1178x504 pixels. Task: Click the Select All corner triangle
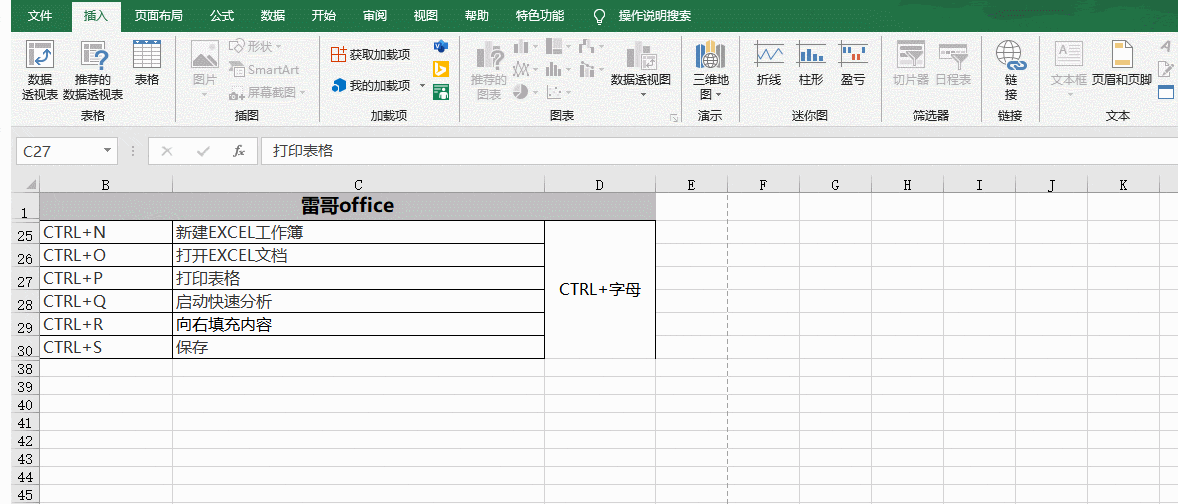pyautogui.click(x=32, y=185)
